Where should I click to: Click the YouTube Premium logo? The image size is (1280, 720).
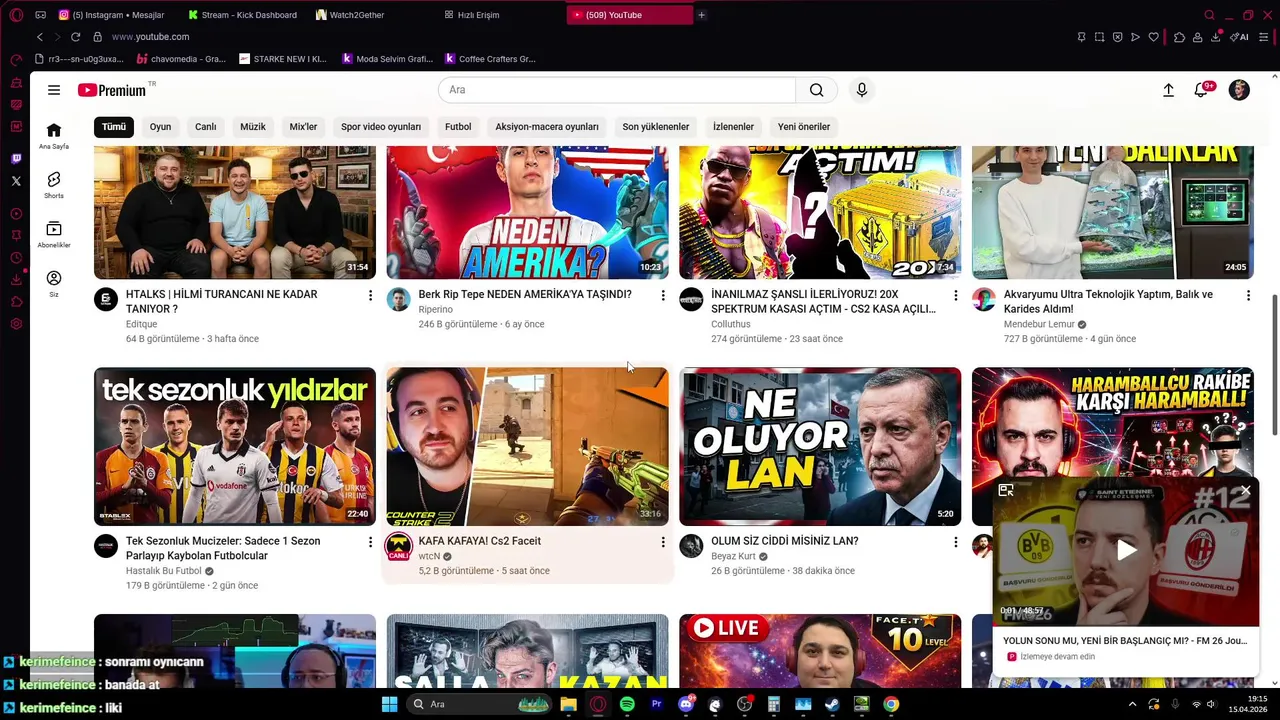coord(112,90)
